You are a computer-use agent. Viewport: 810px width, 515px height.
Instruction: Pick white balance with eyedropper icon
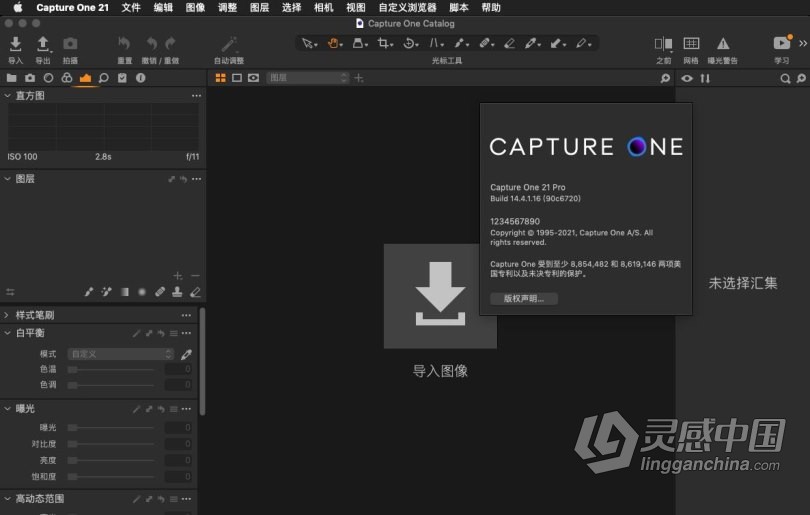click(186, 354)
